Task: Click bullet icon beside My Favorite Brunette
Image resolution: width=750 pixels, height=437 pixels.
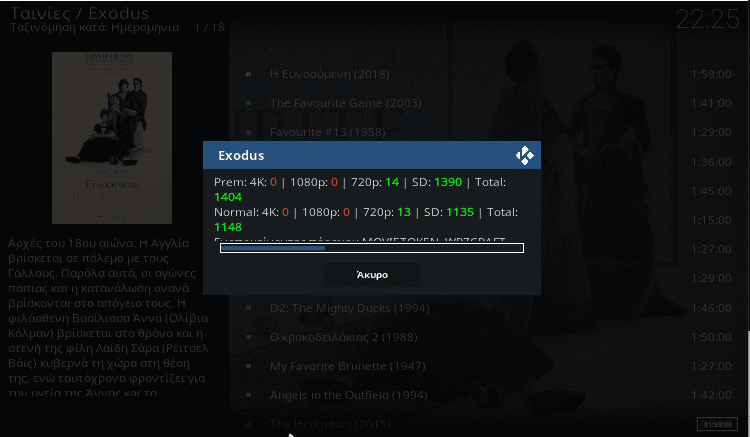Action: pos(249,366)
